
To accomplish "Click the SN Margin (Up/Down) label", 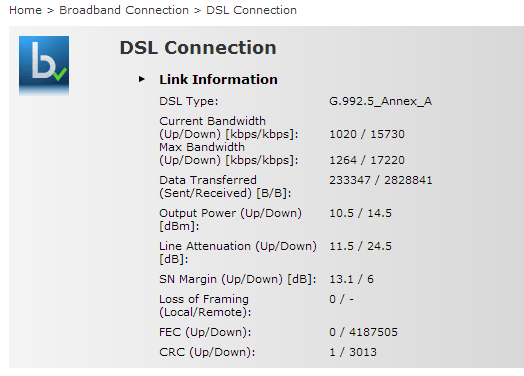I will [238, 279].
